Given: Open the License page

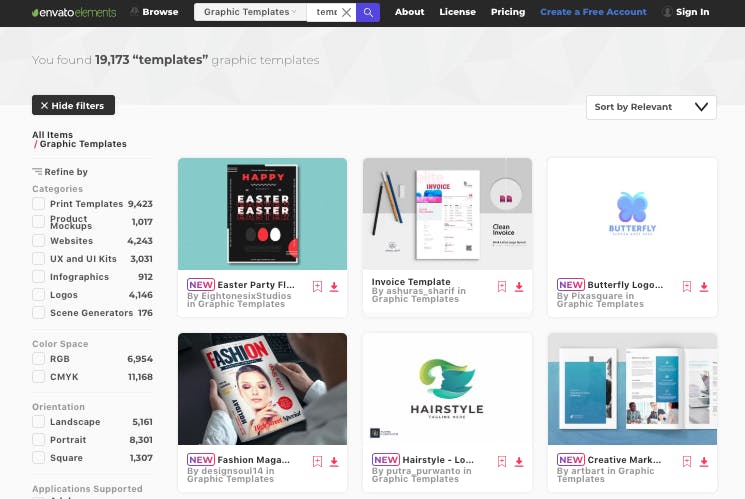Looking at the screenshot, I should click(x=457, y=12).
